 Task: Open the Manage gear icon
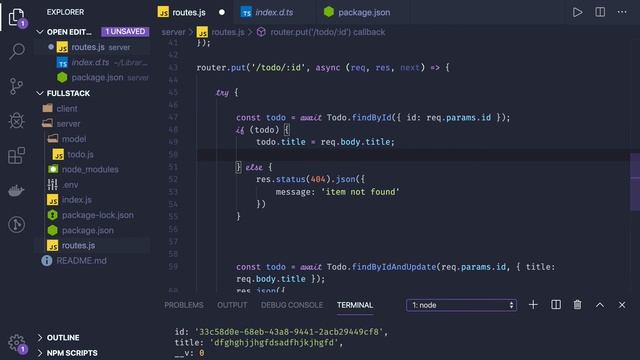(x=16, y=342)
